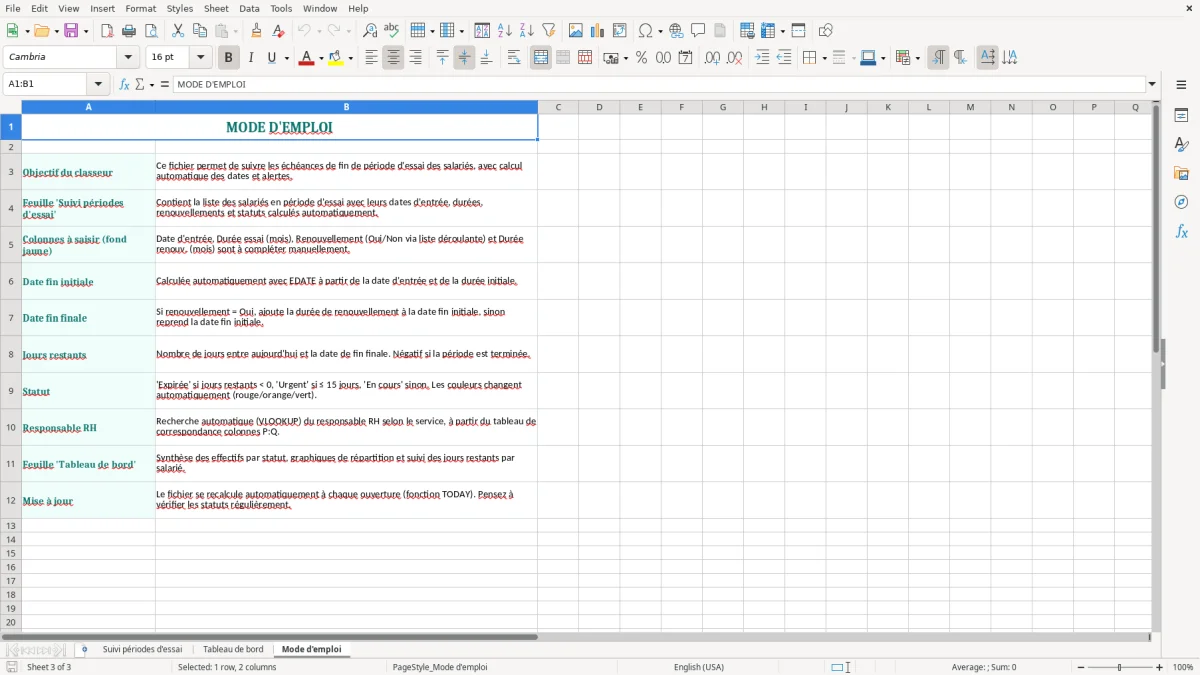Viewport: 1200px width, 675px height.
Task: Click the Cut scissors icon
Action: tap(178, 31)
